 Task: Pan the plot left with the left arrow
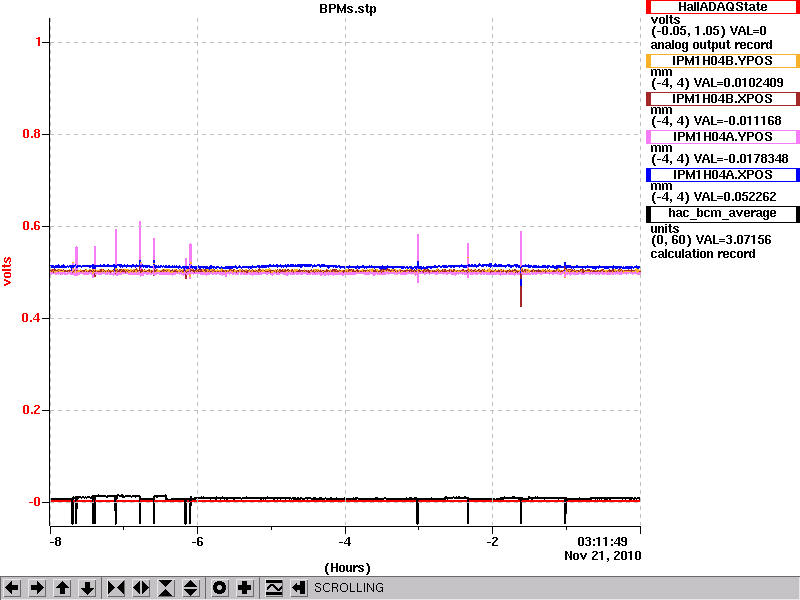[12, 588]
